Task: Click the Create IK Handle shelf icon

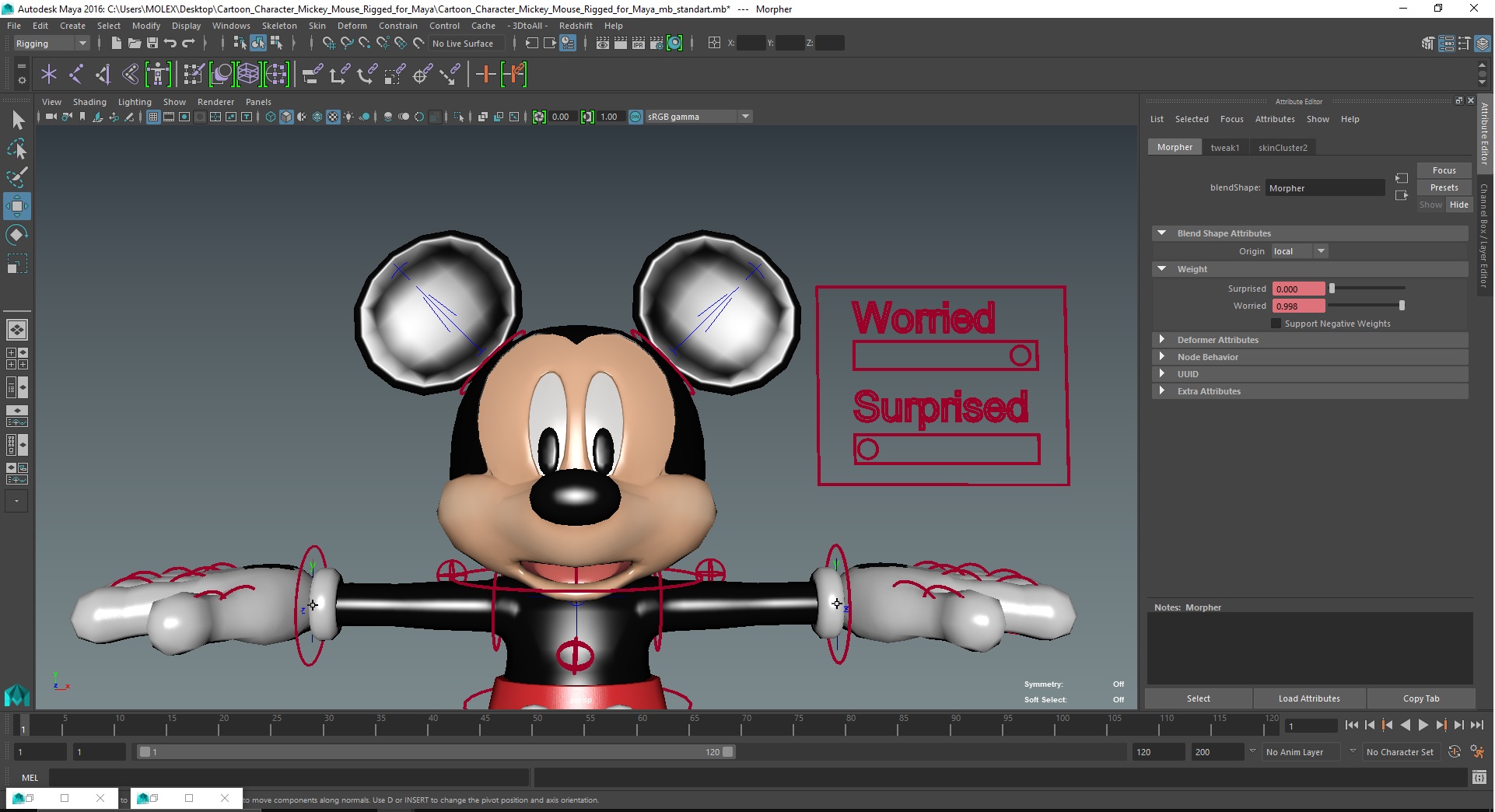Action: pos(103,75)
